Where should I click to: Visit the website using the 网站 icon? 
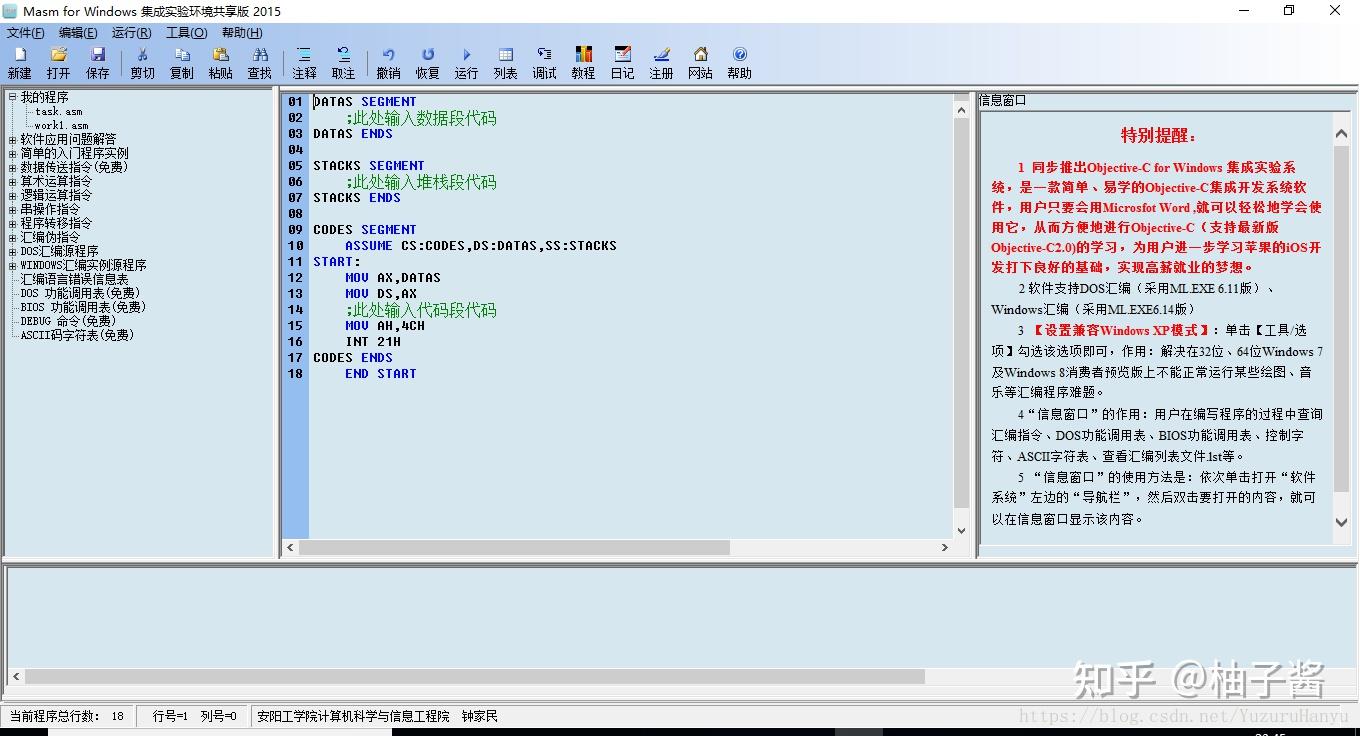(700, 61)
